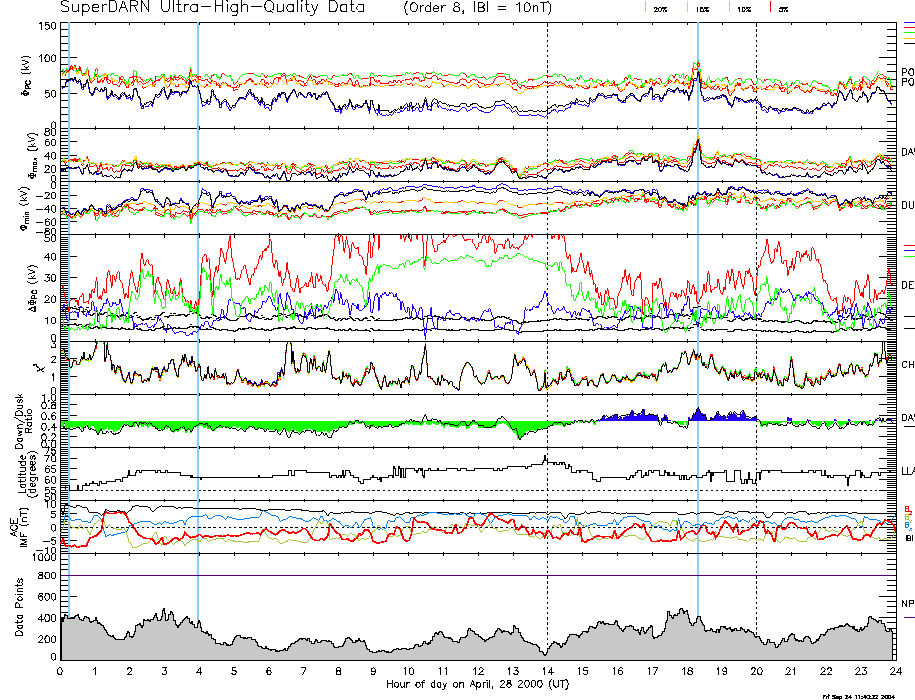915x700 pixels.
Task: Click the "Hour of day" x-axis label
Action: click(x=477, y=685)
